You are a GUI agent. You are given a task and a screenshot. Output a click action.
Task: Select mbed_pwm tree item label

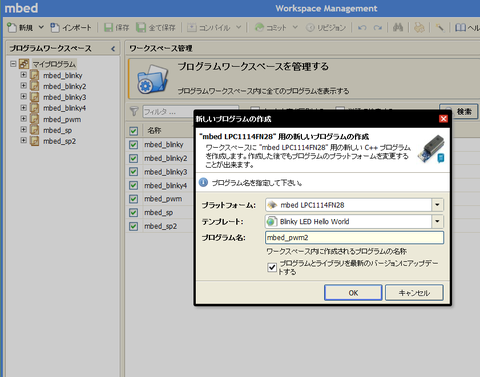coord(62,119)
